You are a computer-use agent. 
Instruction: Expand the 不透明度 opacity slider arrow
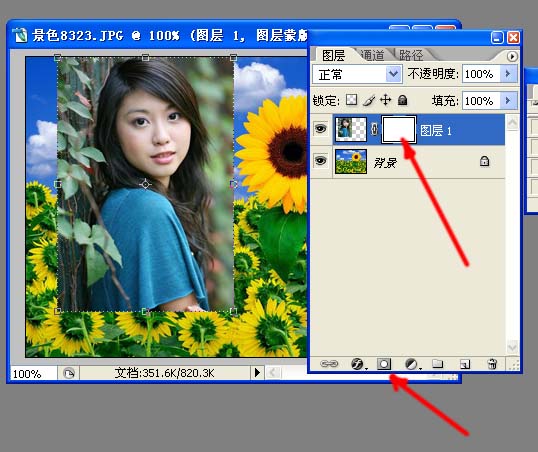[508, 73]
